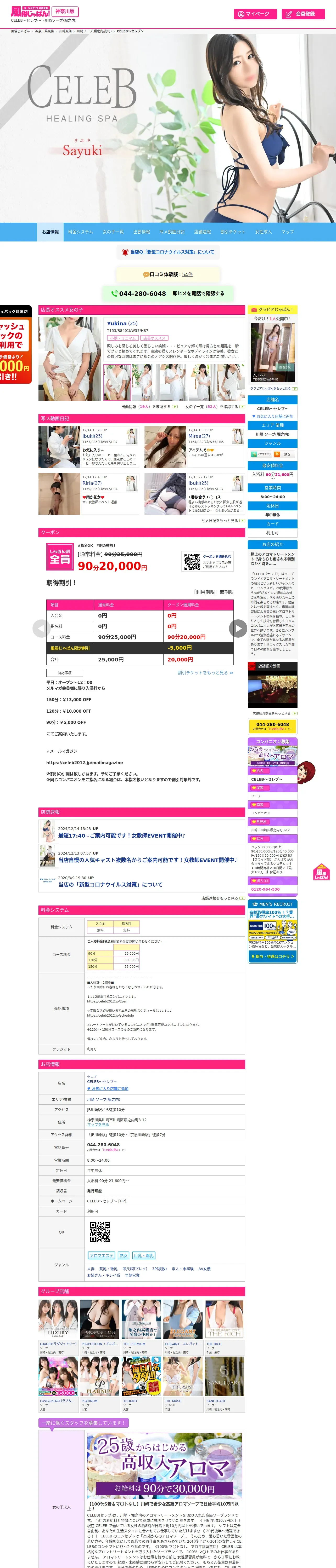
Task: Open PROPORTION group shop thumbnail
Action: [x=99, y=1318]
